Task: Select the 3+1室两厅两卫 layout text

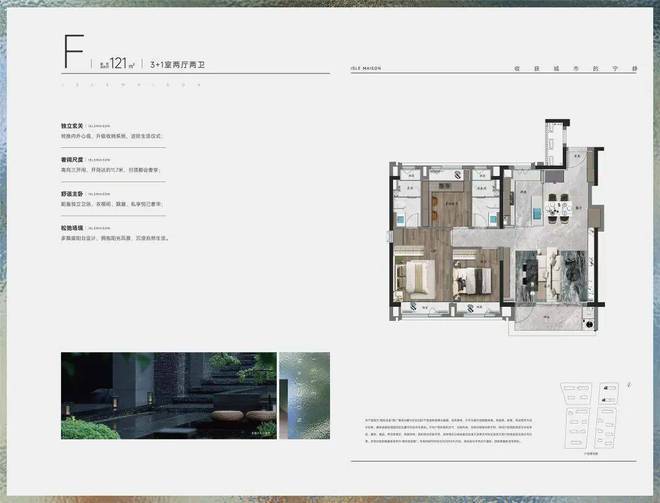Action: coord(177,65)
